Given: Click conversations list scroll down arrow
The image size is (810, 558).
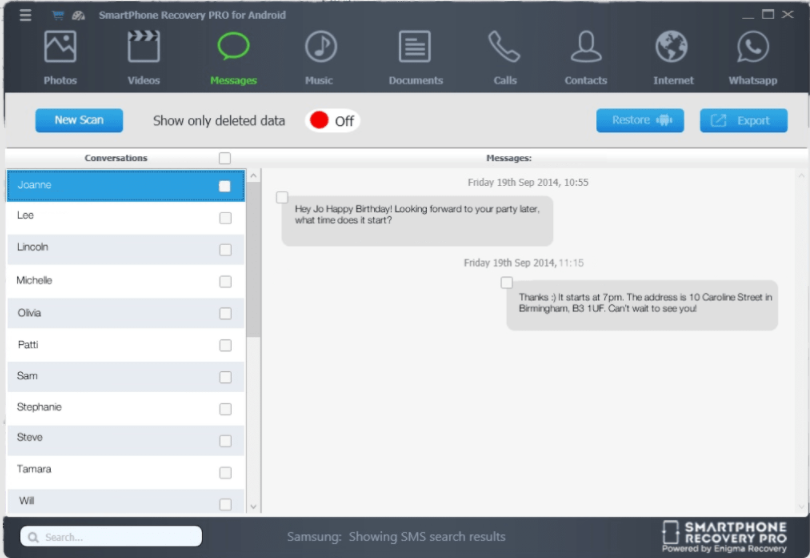Looking at the screenshot, I should (x=253, y=507).
